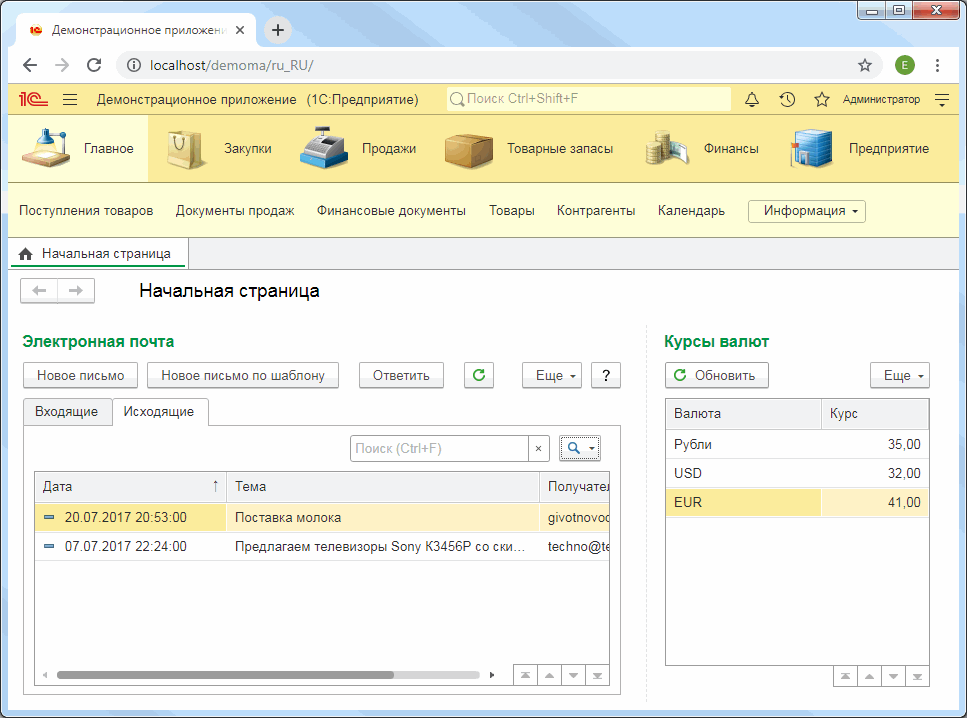Sort emails by Дата column
The height and width of the screenshot is (718, 967).
[x=131, y=487]
